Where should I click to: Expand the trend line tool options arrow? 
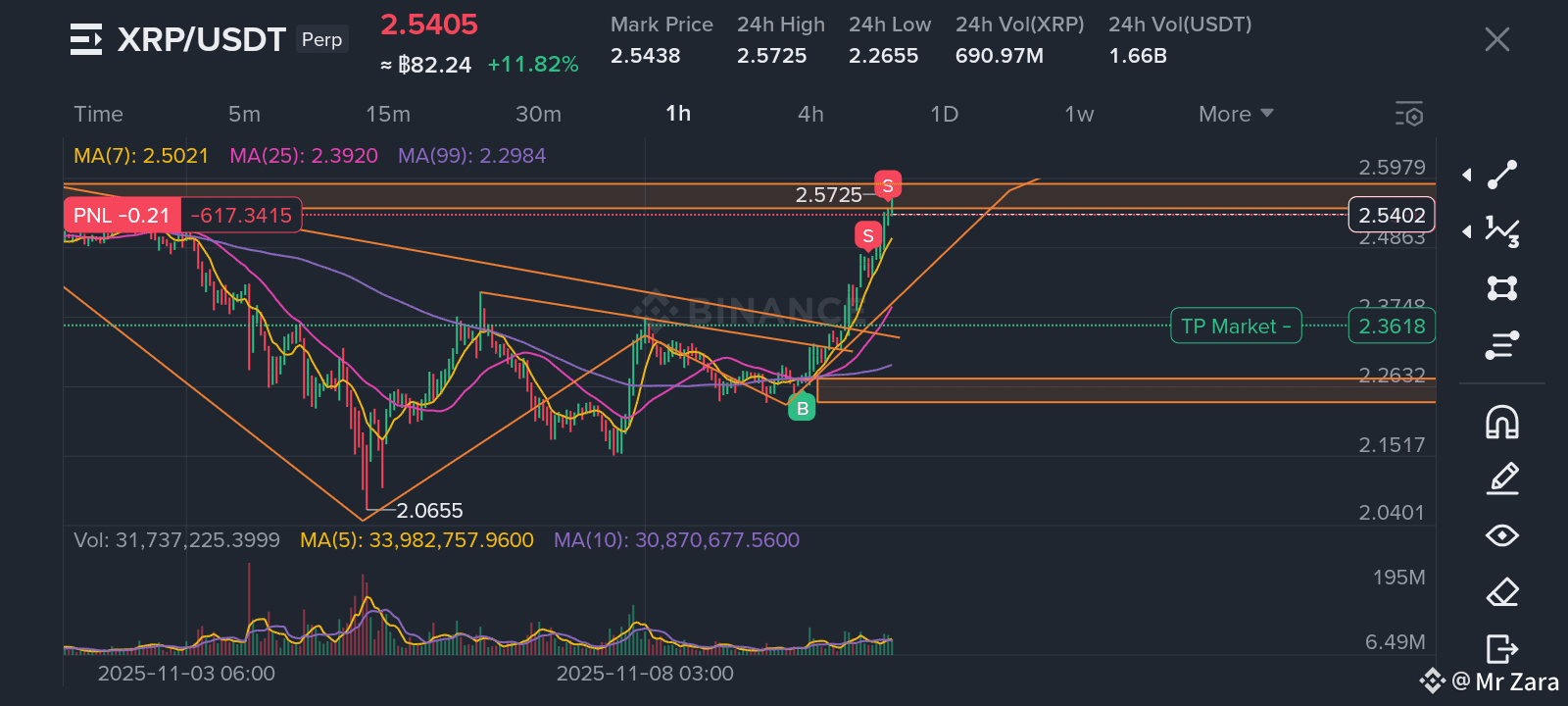1467,175
